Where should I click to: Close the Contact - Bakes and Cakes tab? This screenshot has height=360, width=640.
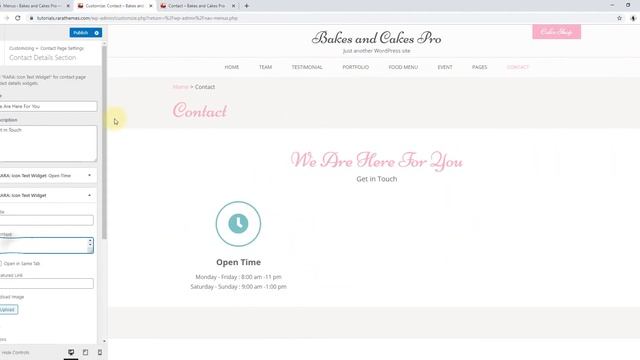click(x=233, y=6)
